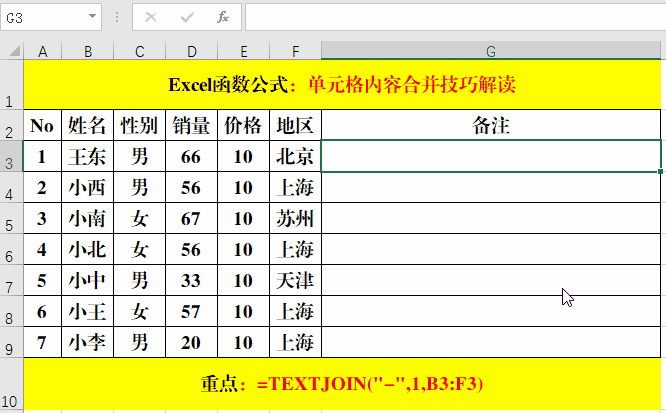666x413 pixels.
Task: Select column C header
Action: tap(139, 51)
